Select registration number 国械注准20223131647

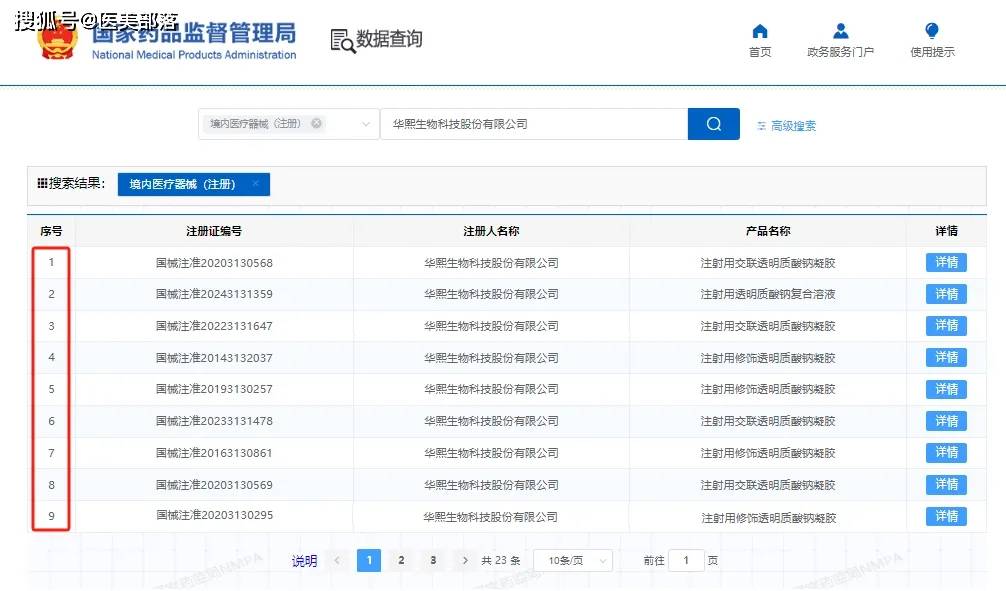click(214, 326)
